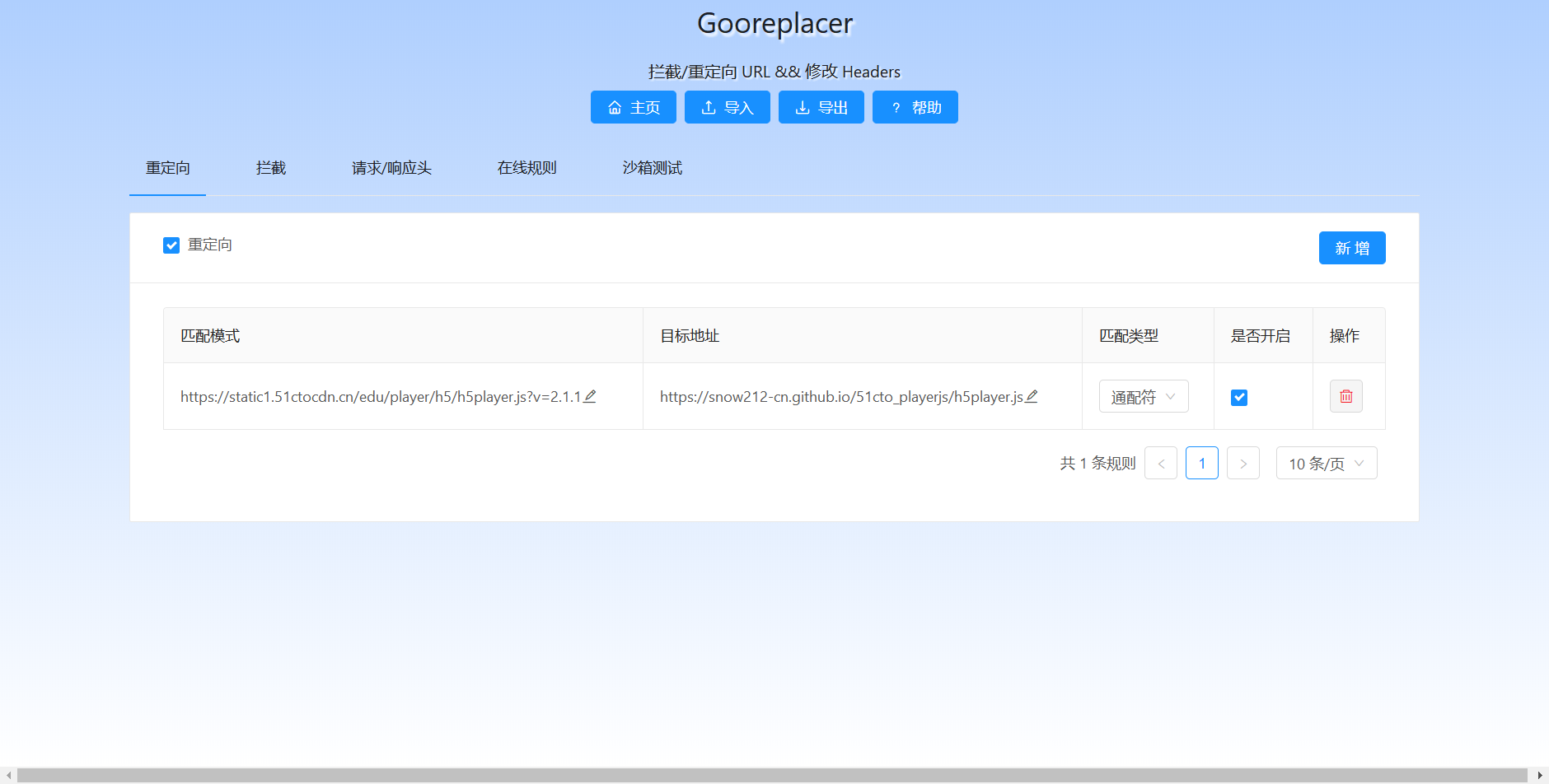Click the 新增 add rule button

pyautogui.click(x=1352, y=248)
